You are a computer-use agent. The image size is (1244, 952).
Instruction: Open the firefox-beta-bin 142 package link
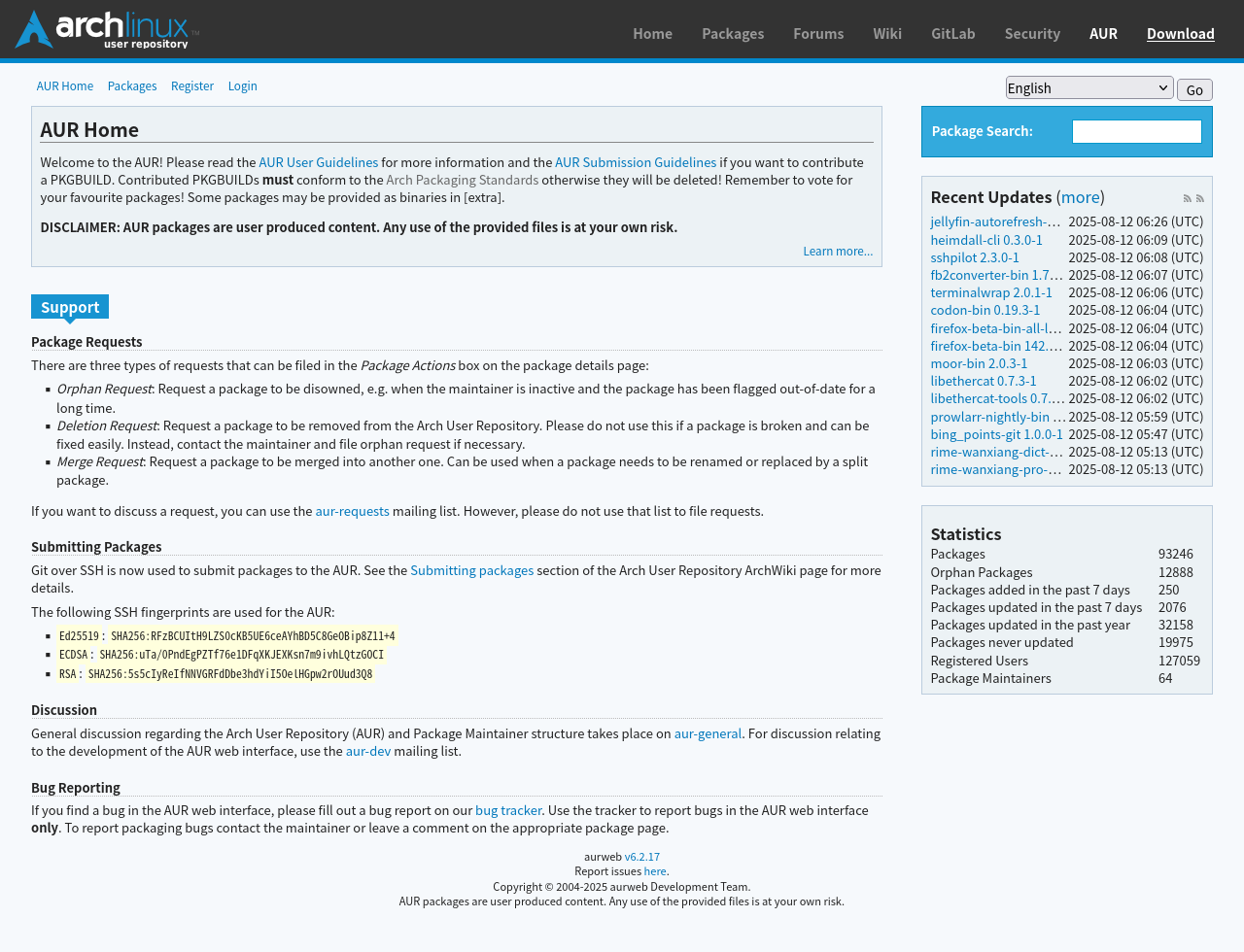(x=996, y=346)
